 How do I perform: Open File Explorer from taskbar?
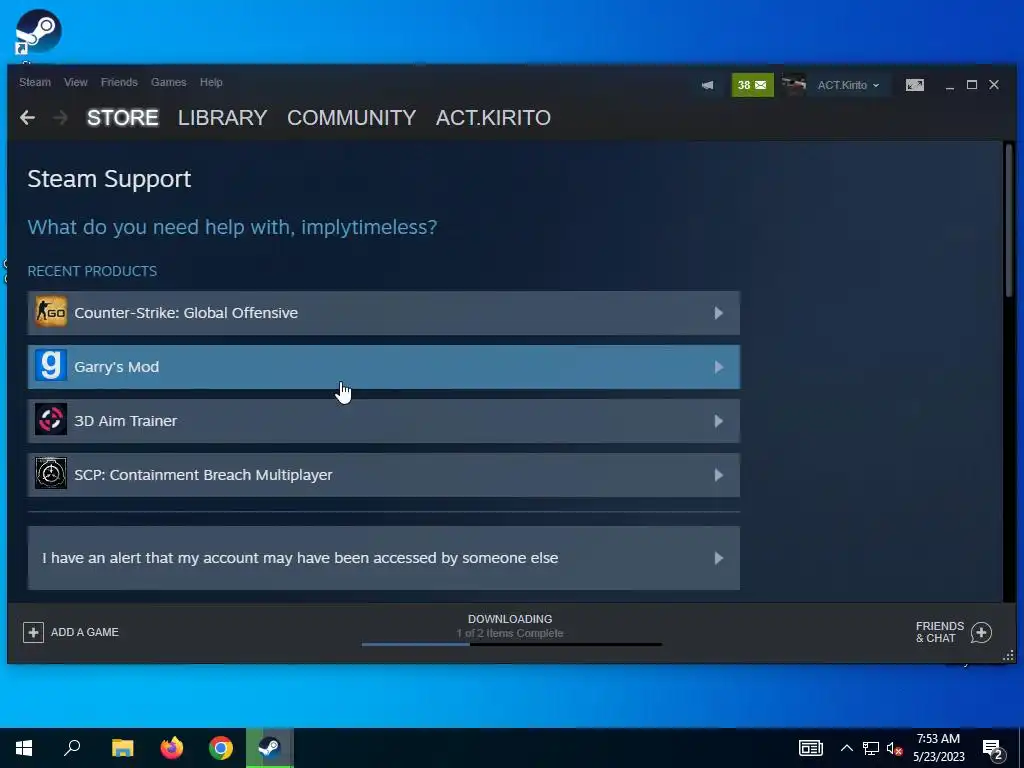pos(122,748)
